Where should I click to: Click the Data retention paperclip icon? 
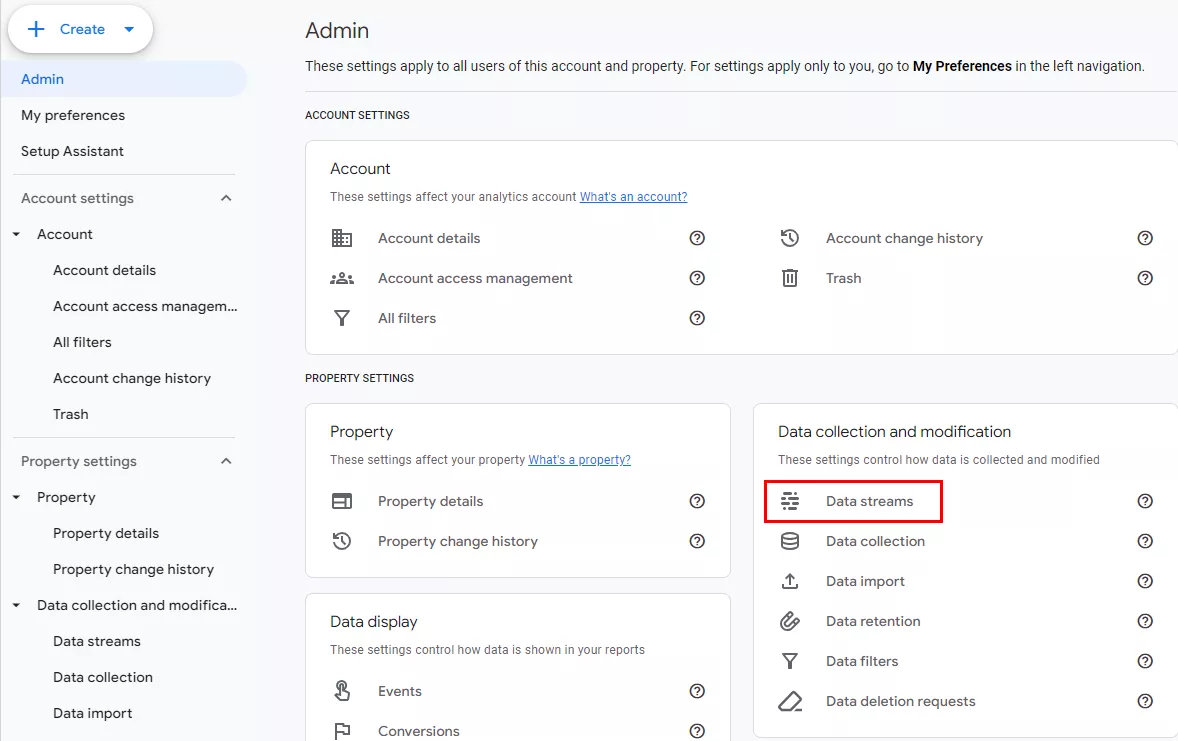pyautogui.click(x=790, y=621)
